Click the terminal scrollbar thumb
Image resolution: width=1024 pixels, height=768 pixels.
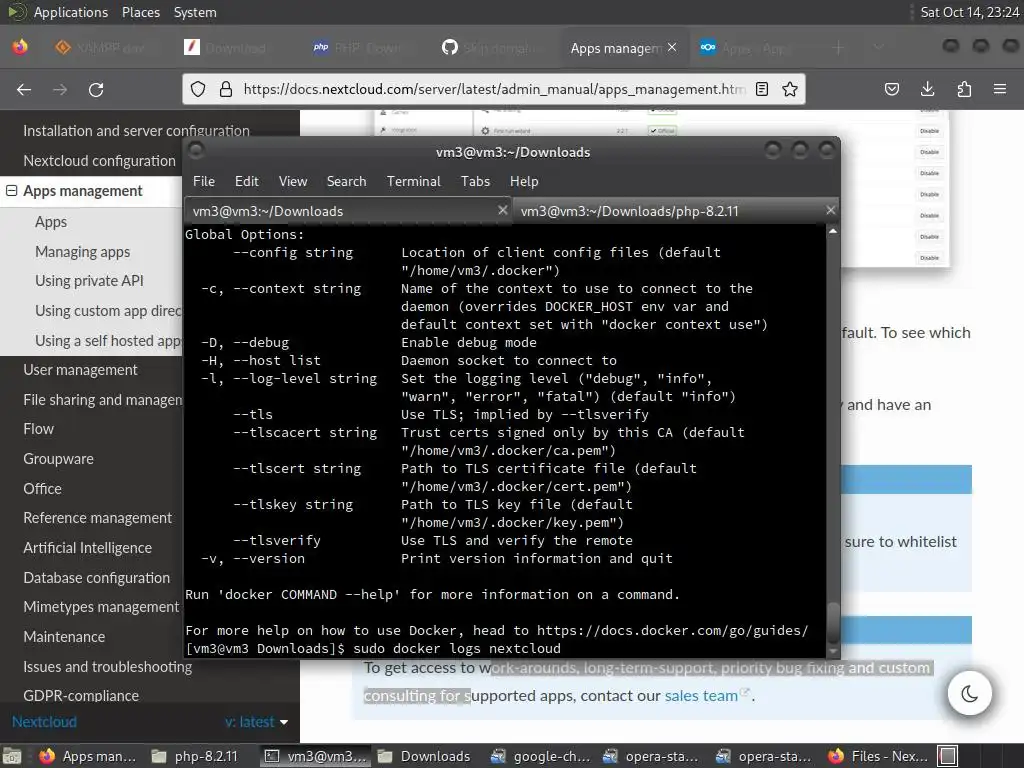pyautogui.click(x=833, y=622)
